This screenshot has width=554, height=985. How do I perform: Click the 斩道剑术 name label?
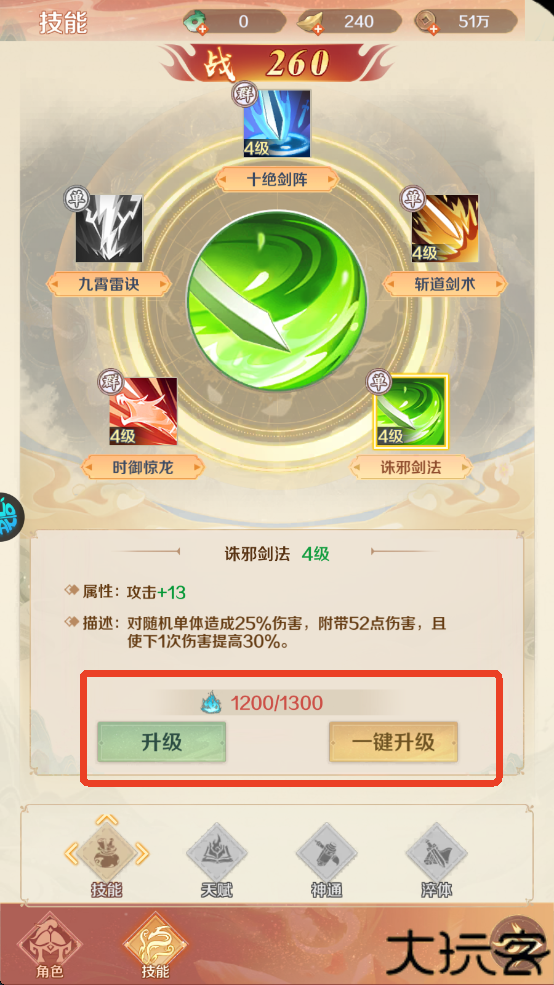click(445, 285)
